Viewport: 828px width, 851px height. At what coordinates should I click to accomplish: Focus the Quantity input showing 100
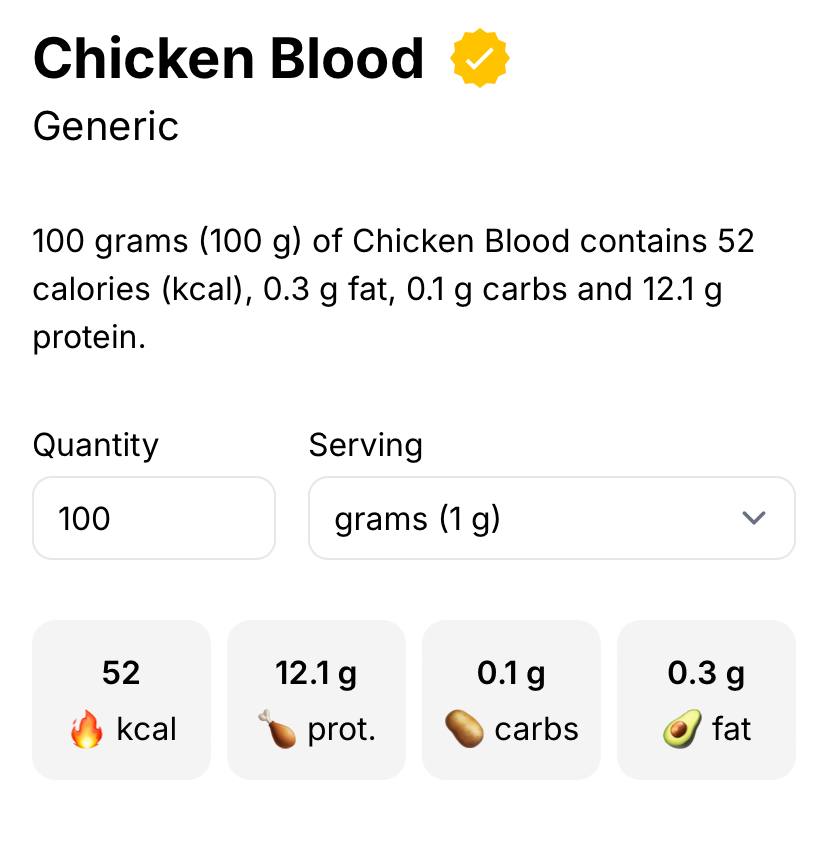click(154, 518)
